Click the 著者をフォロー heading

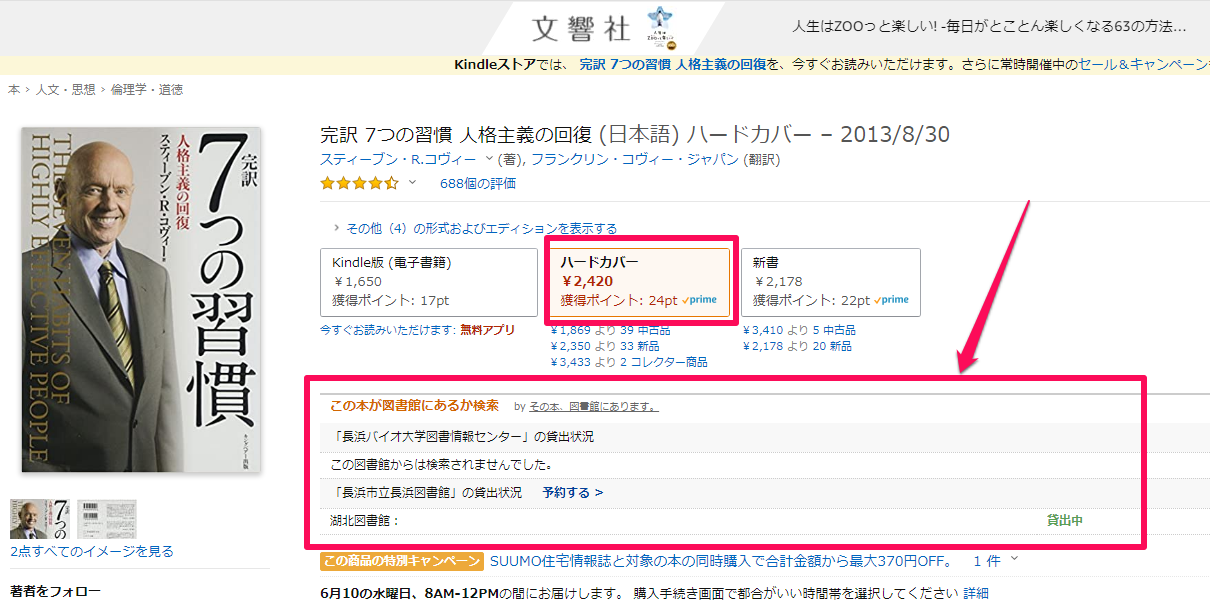(x=55, y=591)
